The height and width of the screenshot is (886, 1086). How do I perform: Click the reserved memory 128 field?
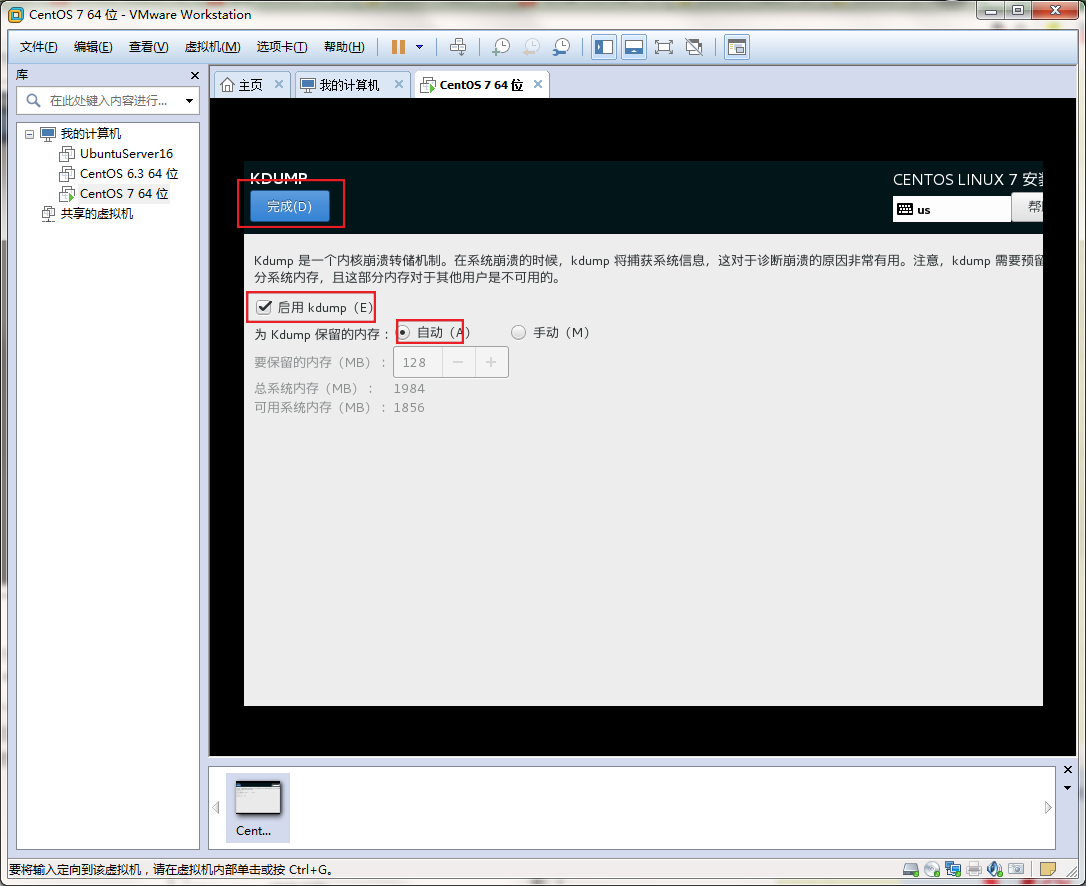click(x=418, y=362)
